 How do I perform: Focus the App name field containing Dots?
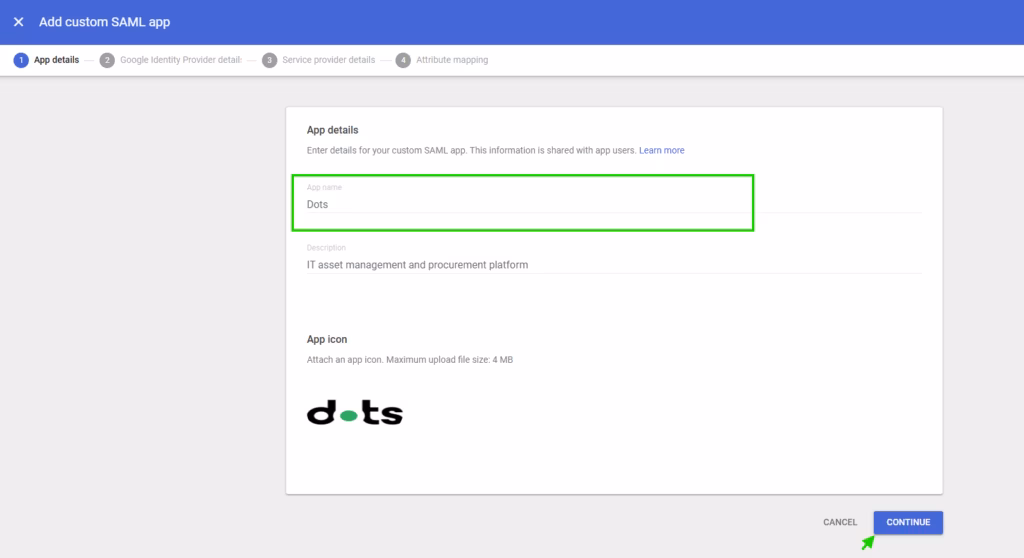tap(520, 204)
